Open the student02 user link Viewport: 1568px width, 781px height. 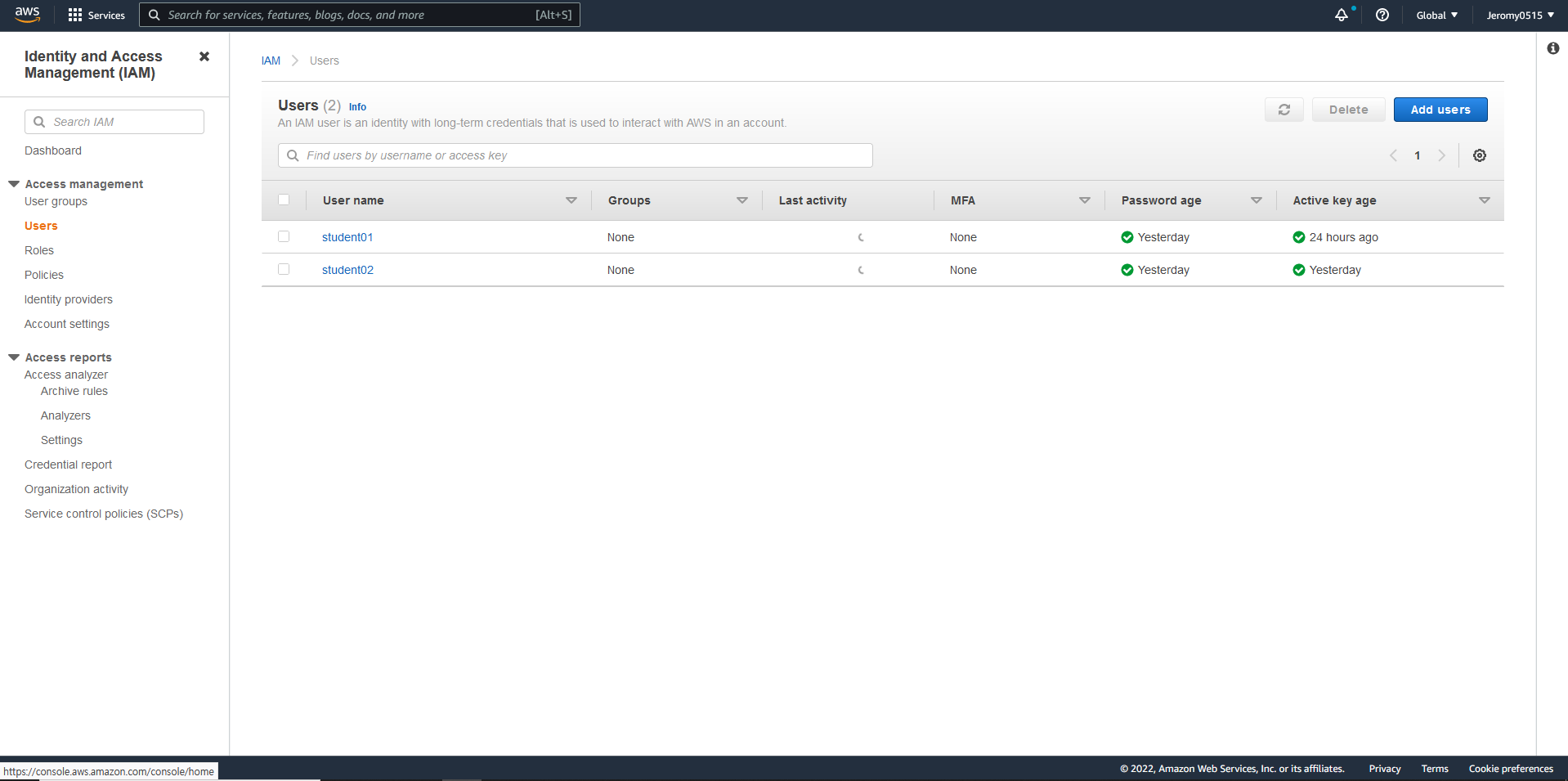(347, 270)
